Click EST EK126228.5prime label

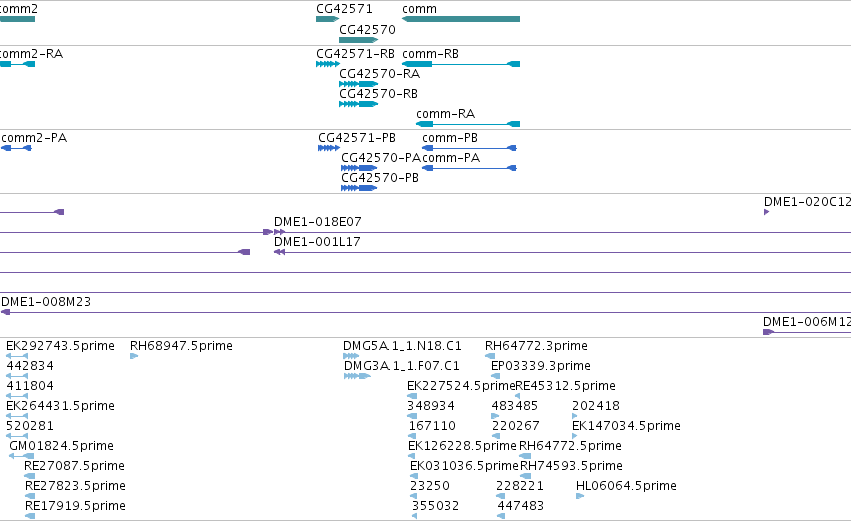coord(462,446)
